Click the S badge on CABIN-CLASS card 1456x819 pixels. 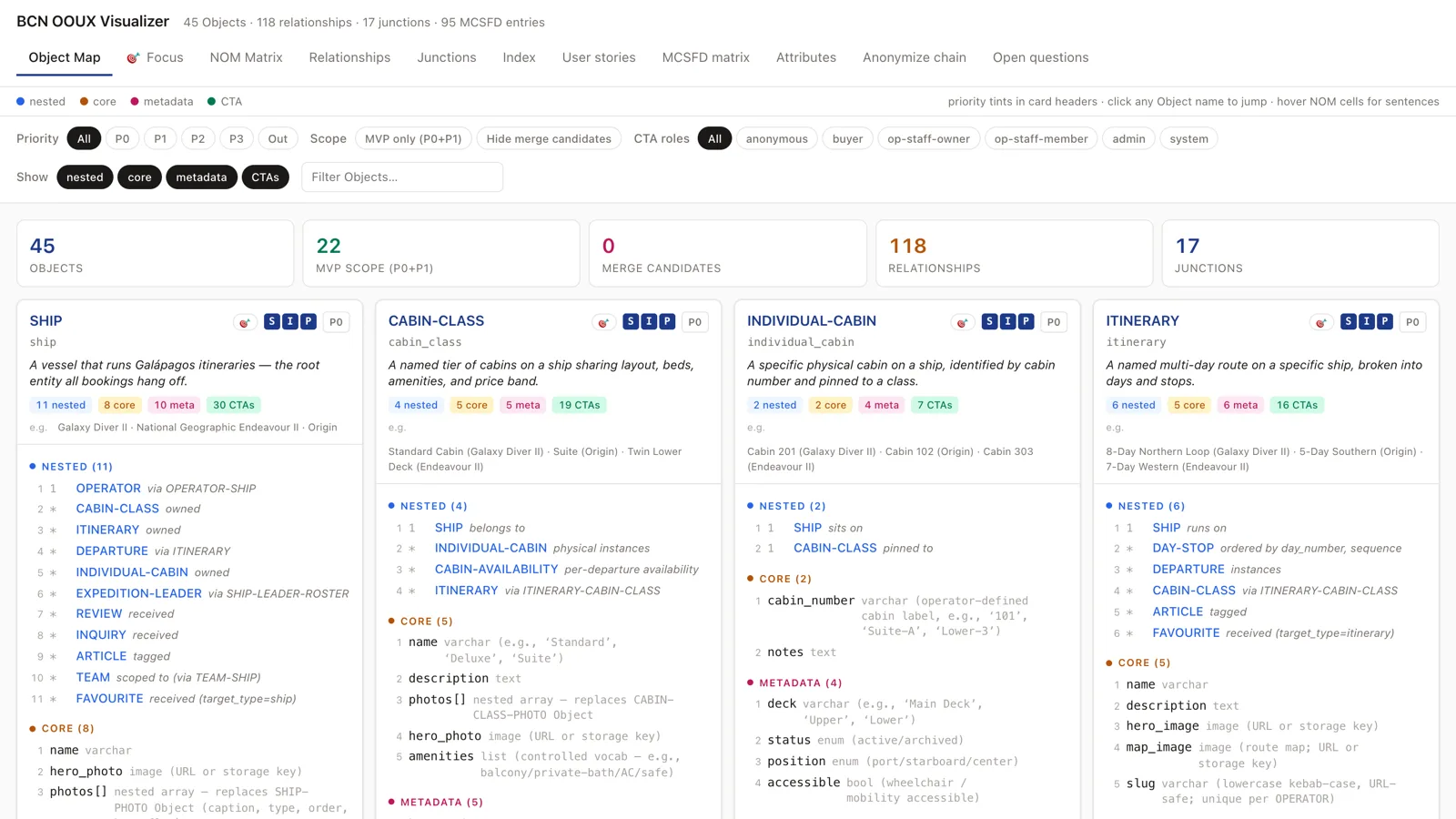(x=631, y=321)
